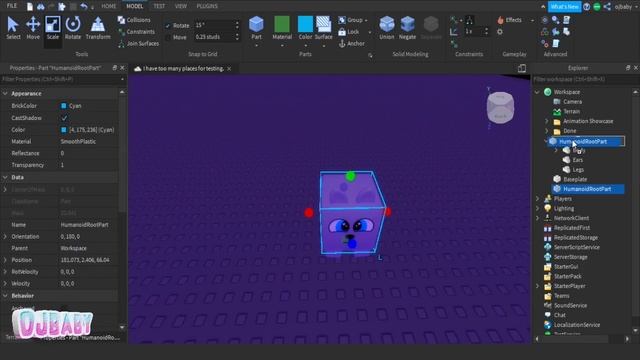Toggle Constraints mode

pyautogui.click(x=136, y=32)
